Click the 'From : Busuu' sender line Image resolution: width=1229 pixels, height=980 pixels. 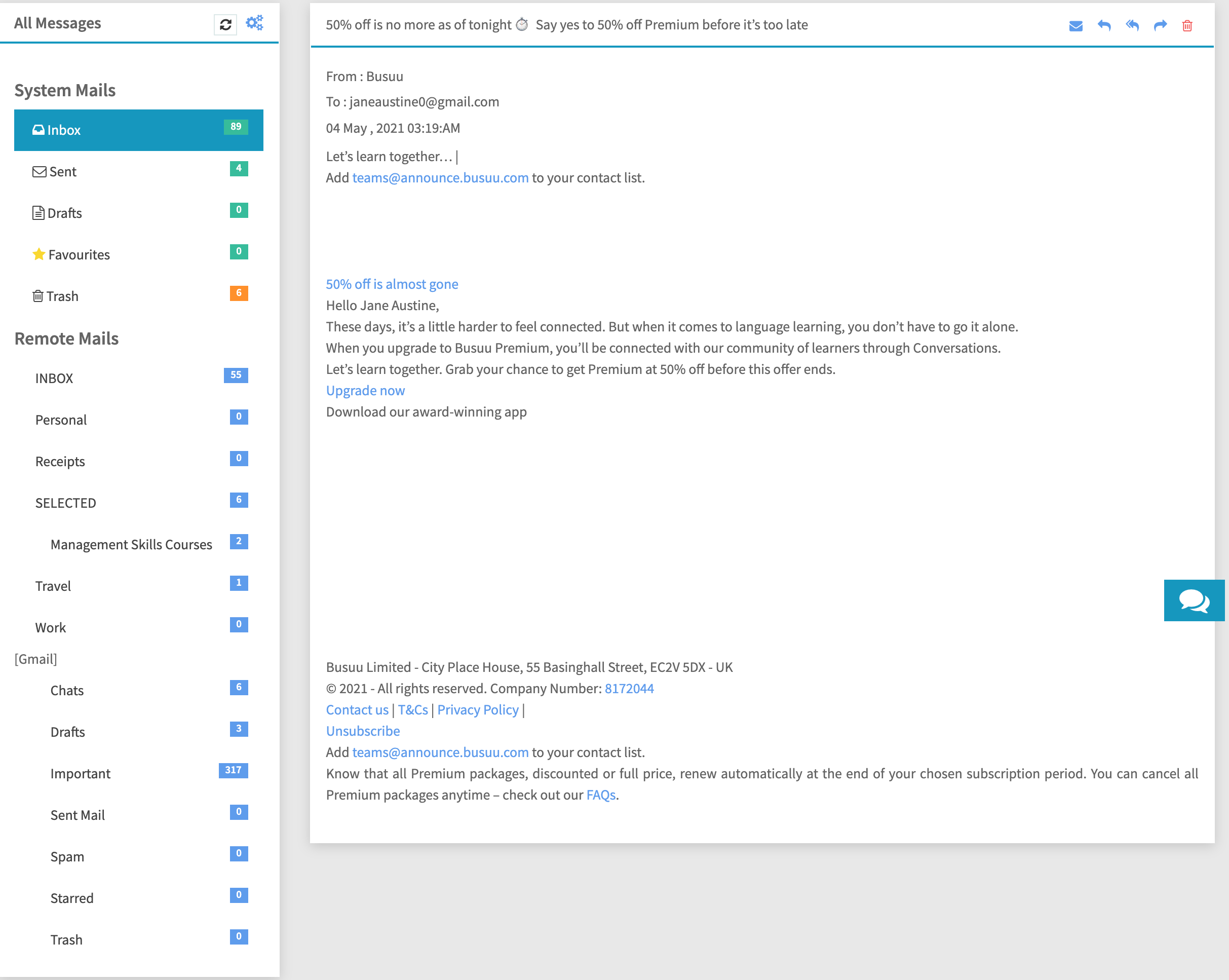point(365,77)
